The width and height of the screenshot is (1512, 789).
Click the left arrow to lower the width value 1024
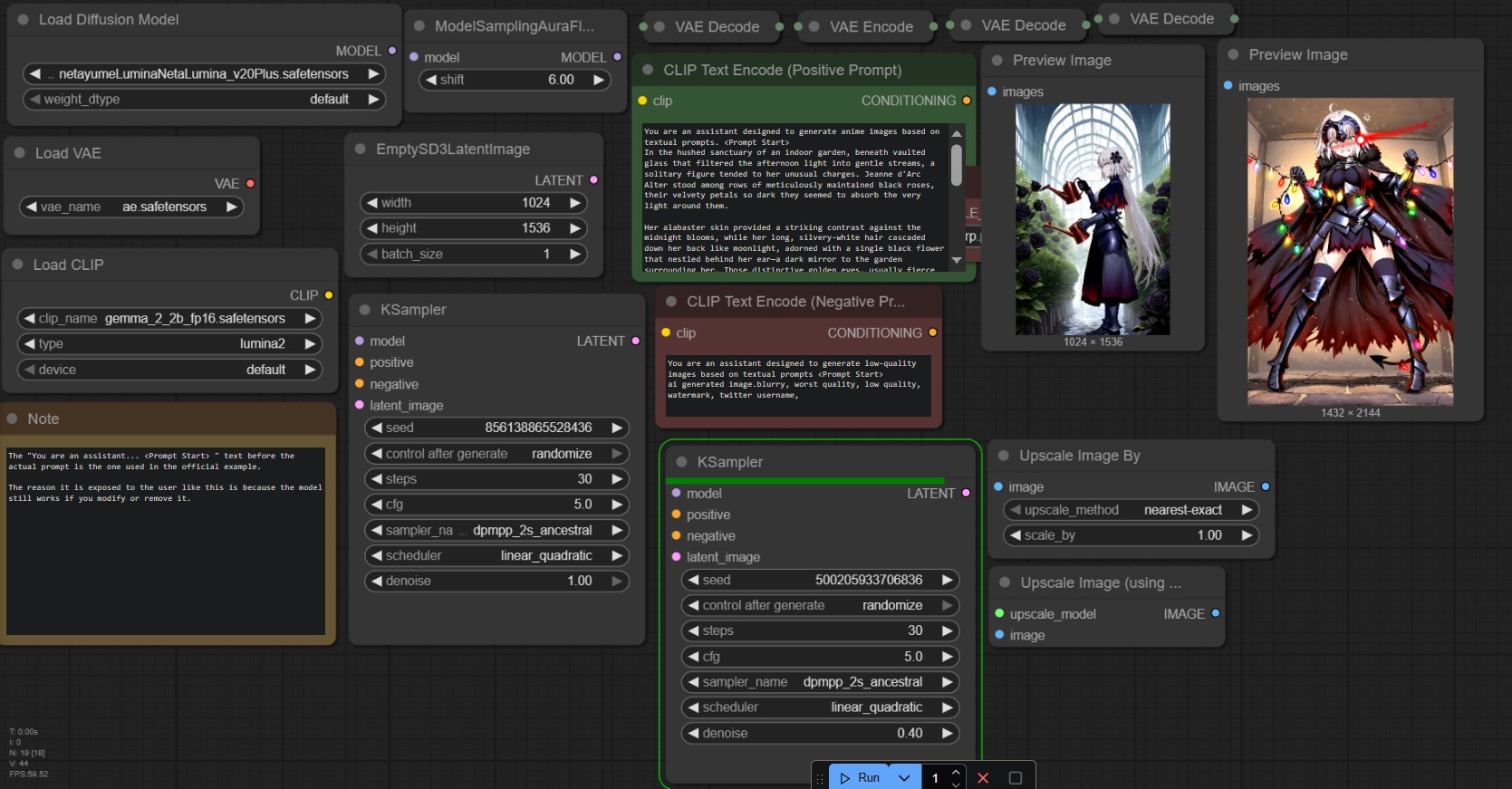coord(371,203)
